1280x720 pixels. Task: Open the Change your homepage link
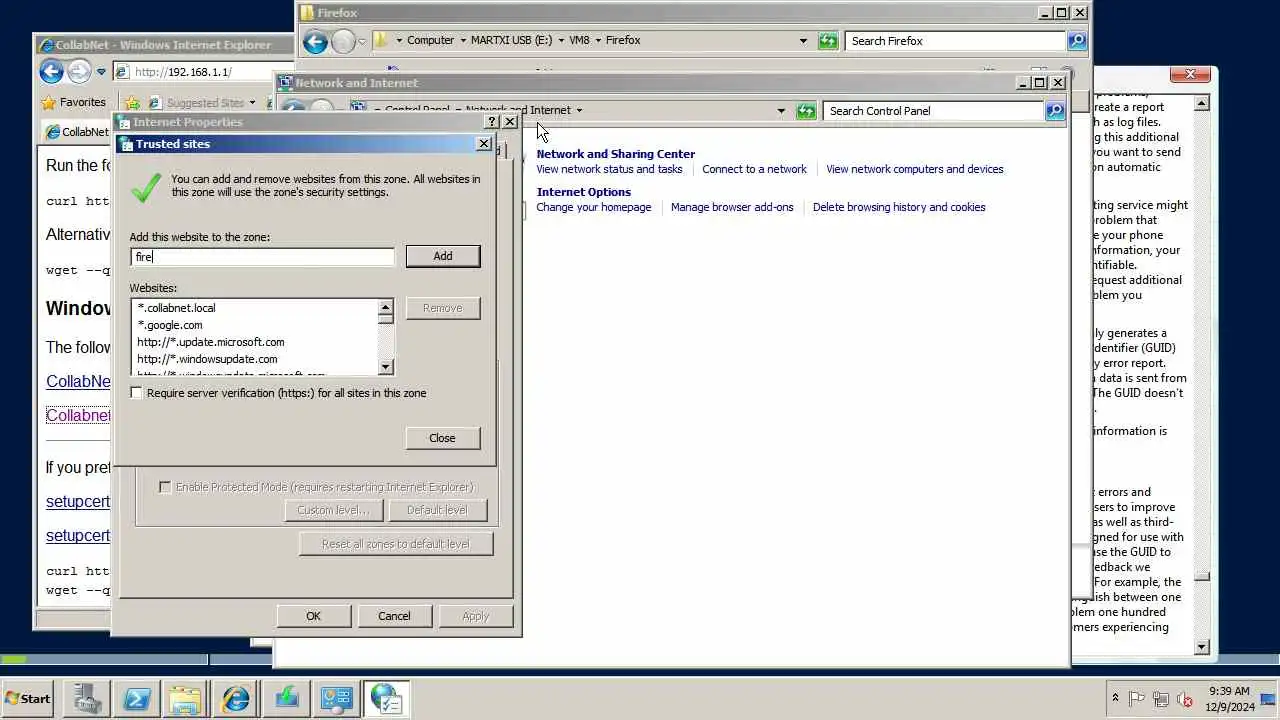(x=594, y=207)
